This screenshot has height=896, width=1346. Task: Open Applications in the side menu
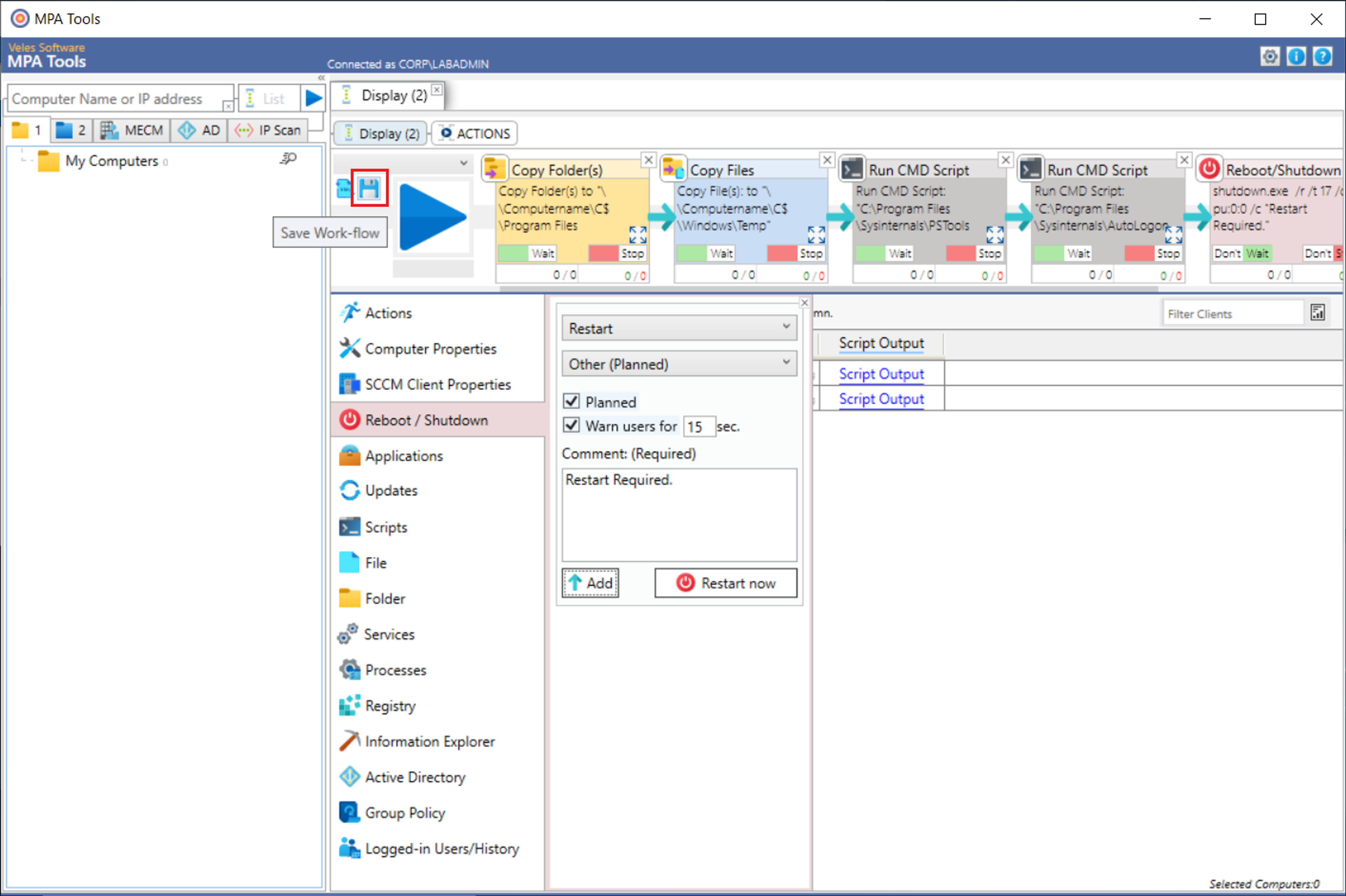click(x=437, y=456)
